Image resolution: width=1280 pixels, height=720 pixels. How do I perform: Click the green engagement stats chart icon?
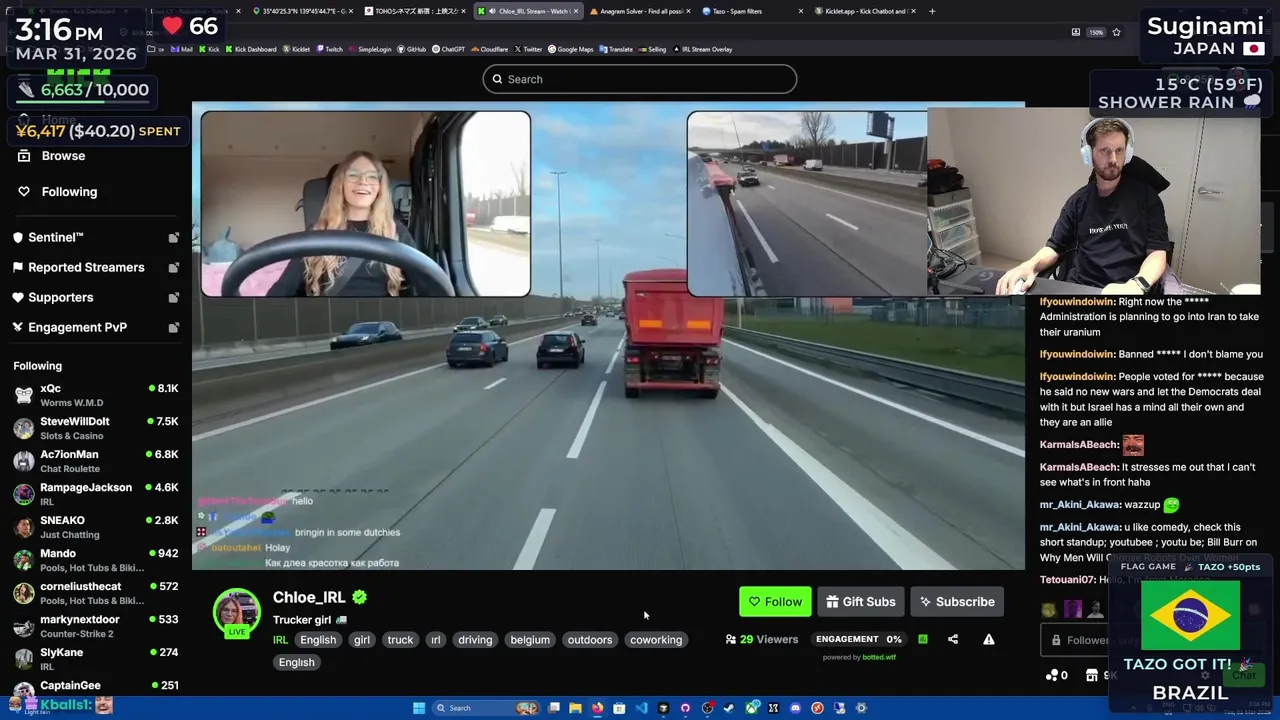pyautogui.click(x=923, y=639)
